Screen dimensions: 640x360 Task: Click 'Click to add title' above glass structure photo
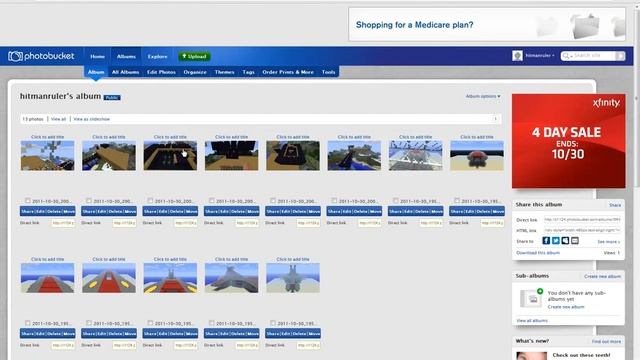coord(416,137)
